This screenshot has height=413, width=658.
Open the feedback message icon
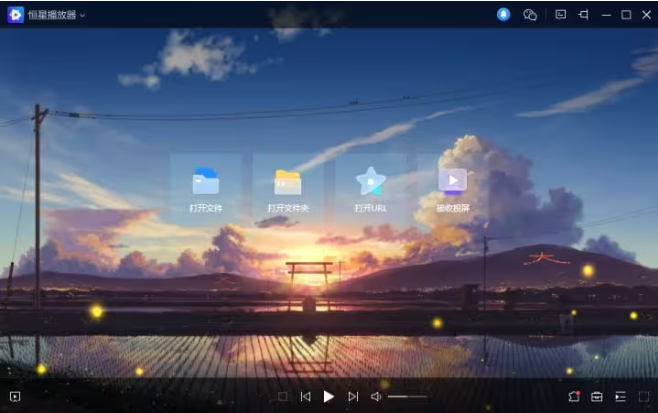(x=561, y=15)
